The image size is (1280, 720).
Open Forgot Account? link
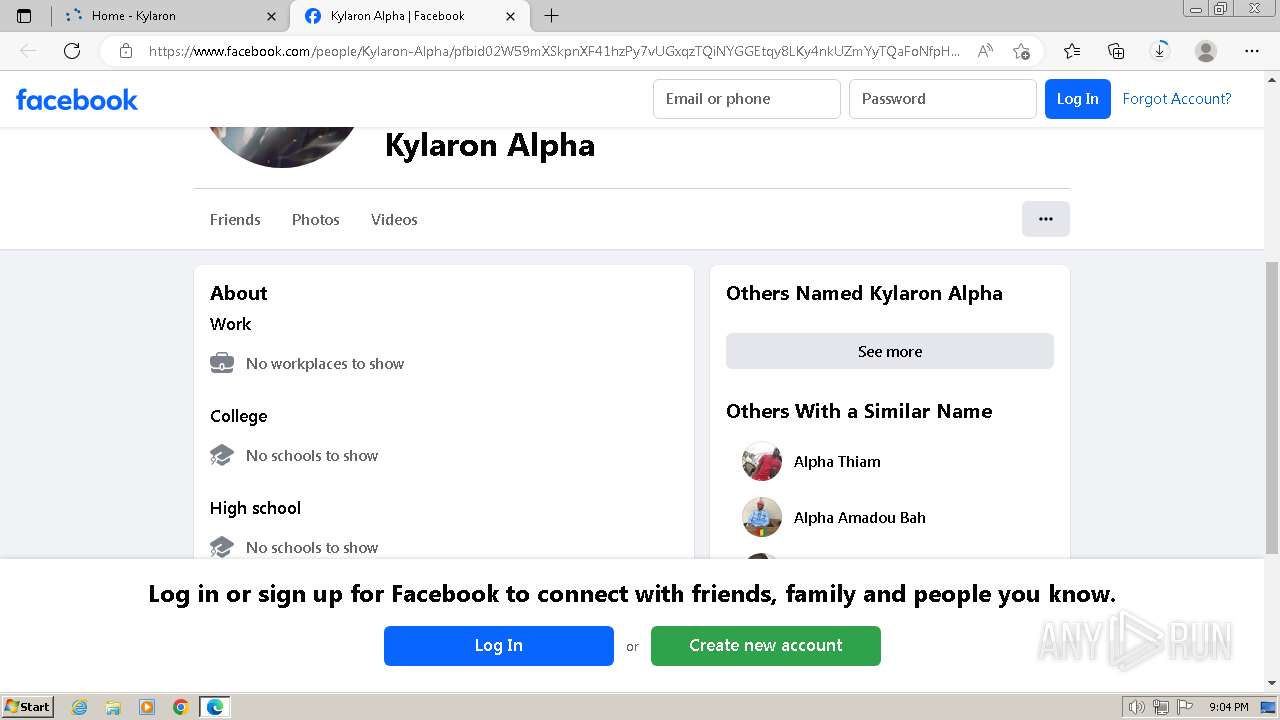[x=1177, y=99]
